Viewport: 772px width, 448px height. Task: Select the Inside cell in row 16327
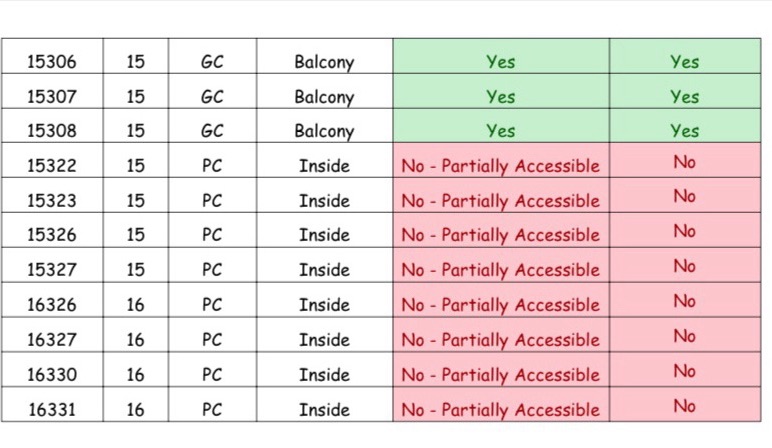point(324,340)
